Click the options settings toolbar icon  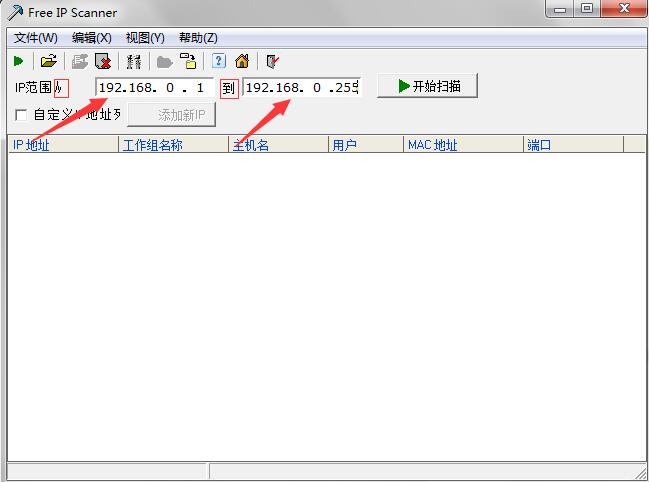[134, 61]
